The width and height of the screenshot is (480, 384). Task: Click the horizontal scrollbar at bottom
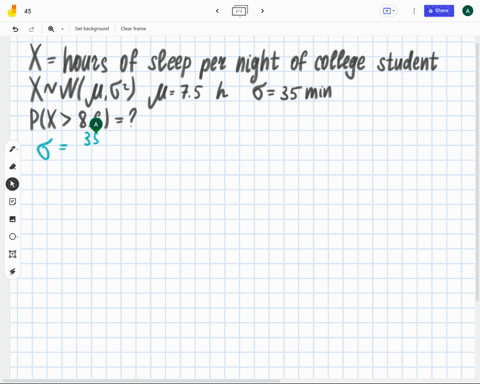coord(142,381)
